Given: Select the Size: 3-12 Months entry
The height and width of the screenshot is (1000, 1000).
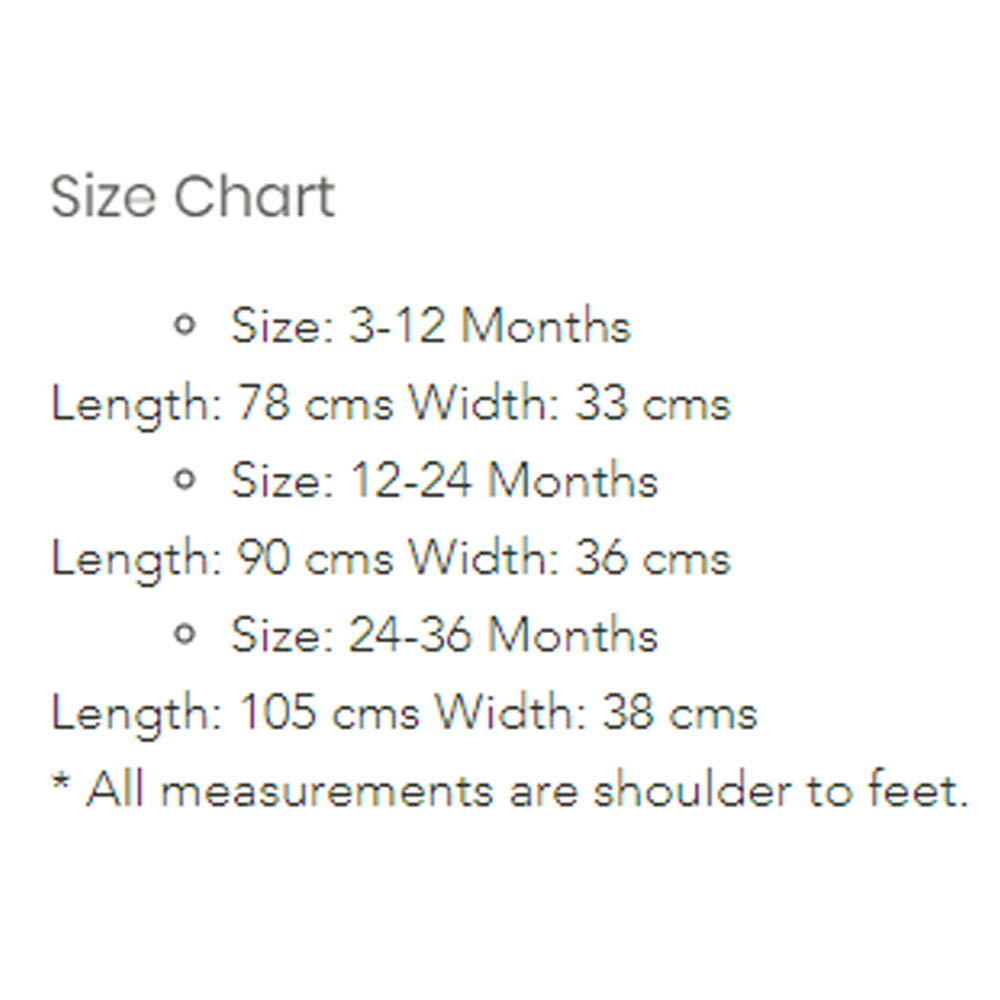Looking at the screenshot, I should [x=431, y=326].
